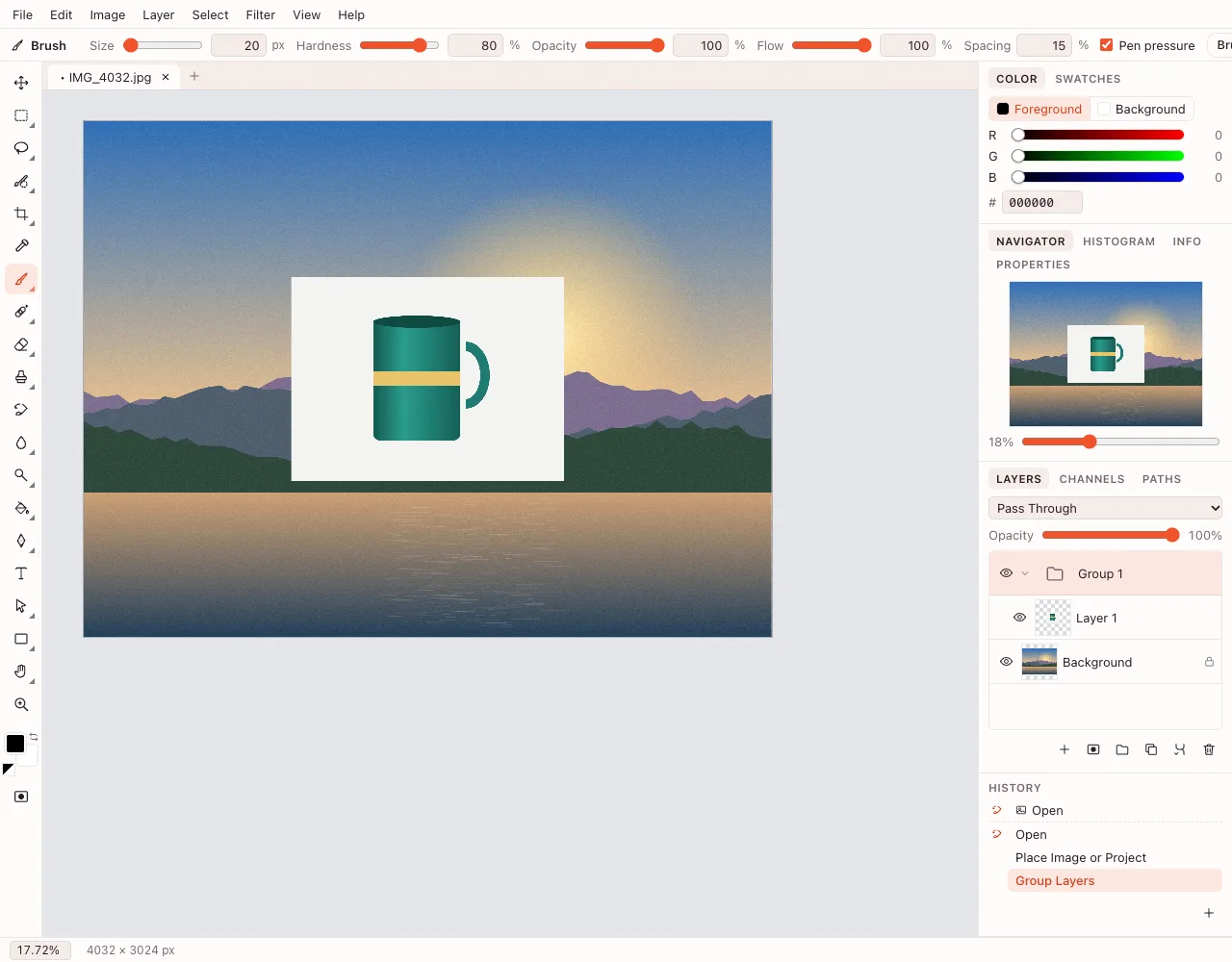Switch to the Channels tab
1232x962 pixels.
[x=1091, y=479]
